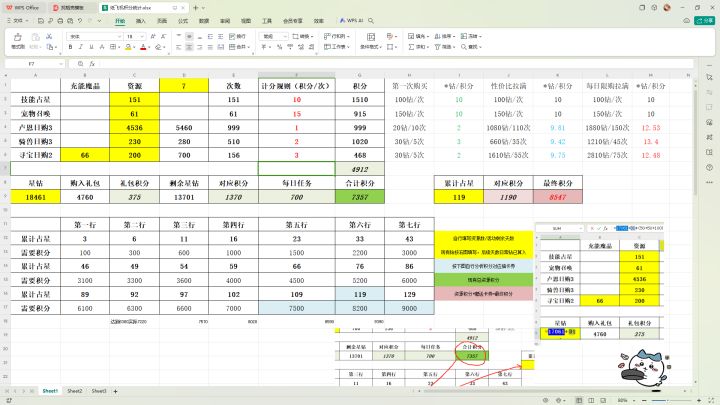
Task: Open the number format combo box
Action: pyautogui.click(x=273, y=36)
